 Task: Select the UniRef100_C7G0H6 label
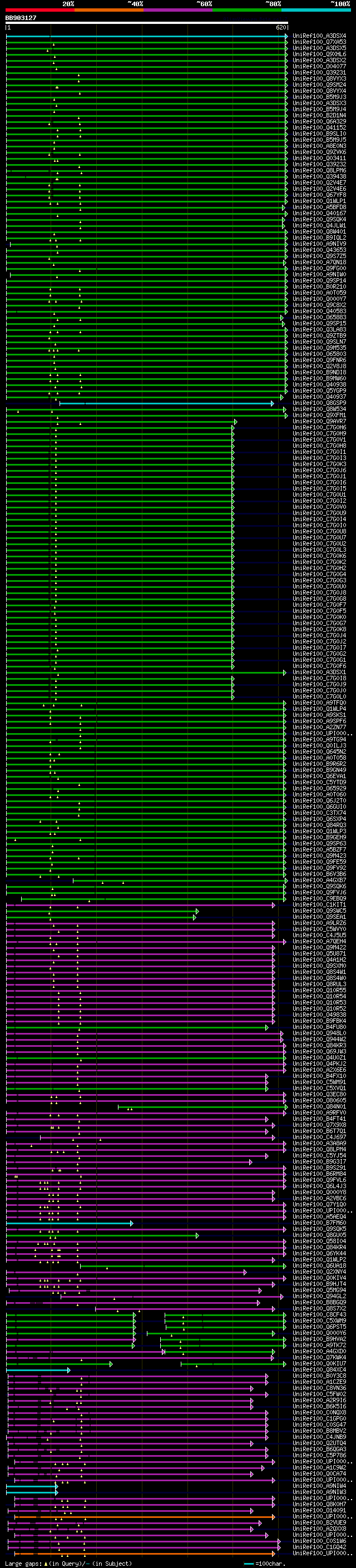tap(319, 427)
